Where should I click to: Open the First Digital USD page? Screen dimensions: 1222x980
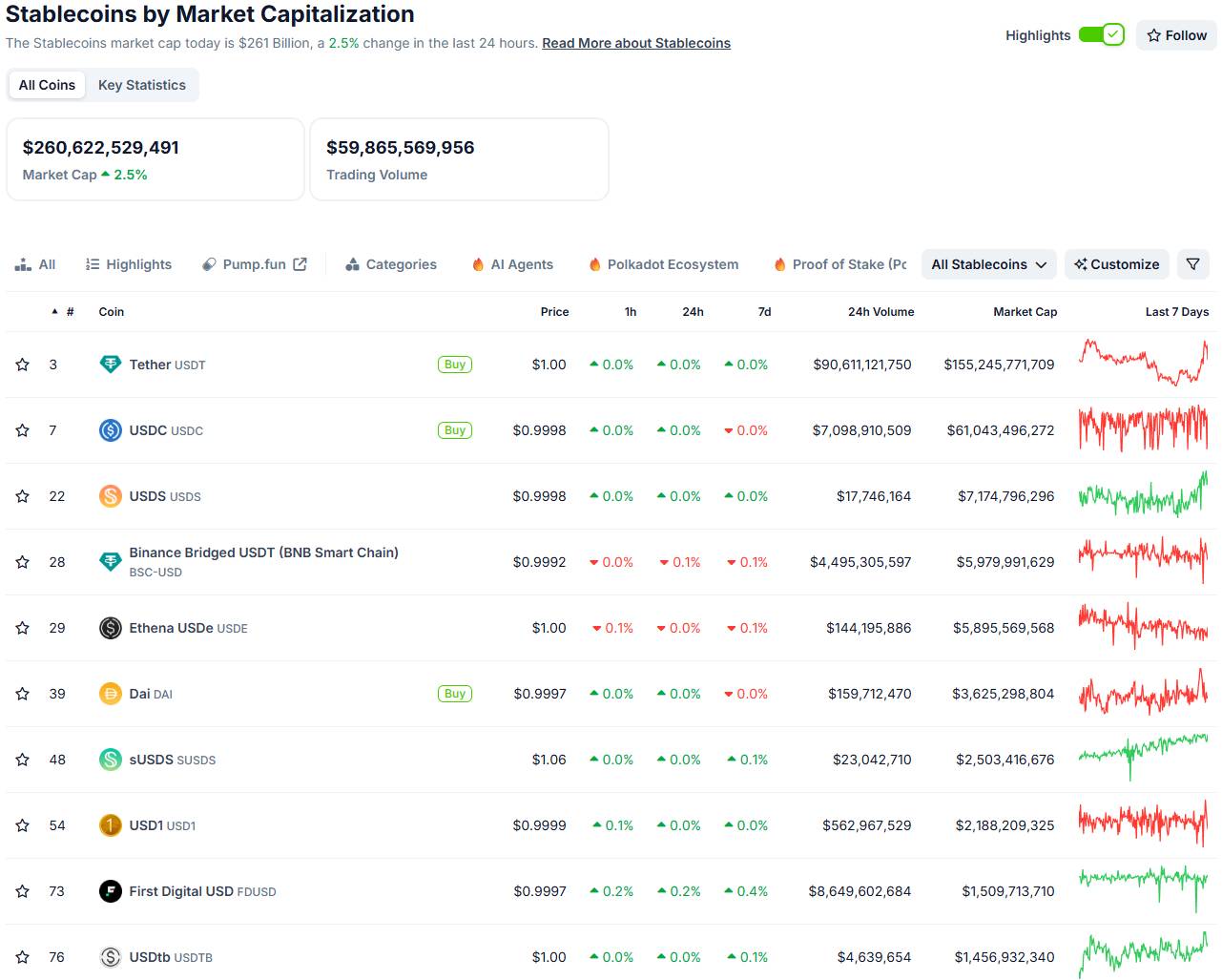(x=202, y=891)
